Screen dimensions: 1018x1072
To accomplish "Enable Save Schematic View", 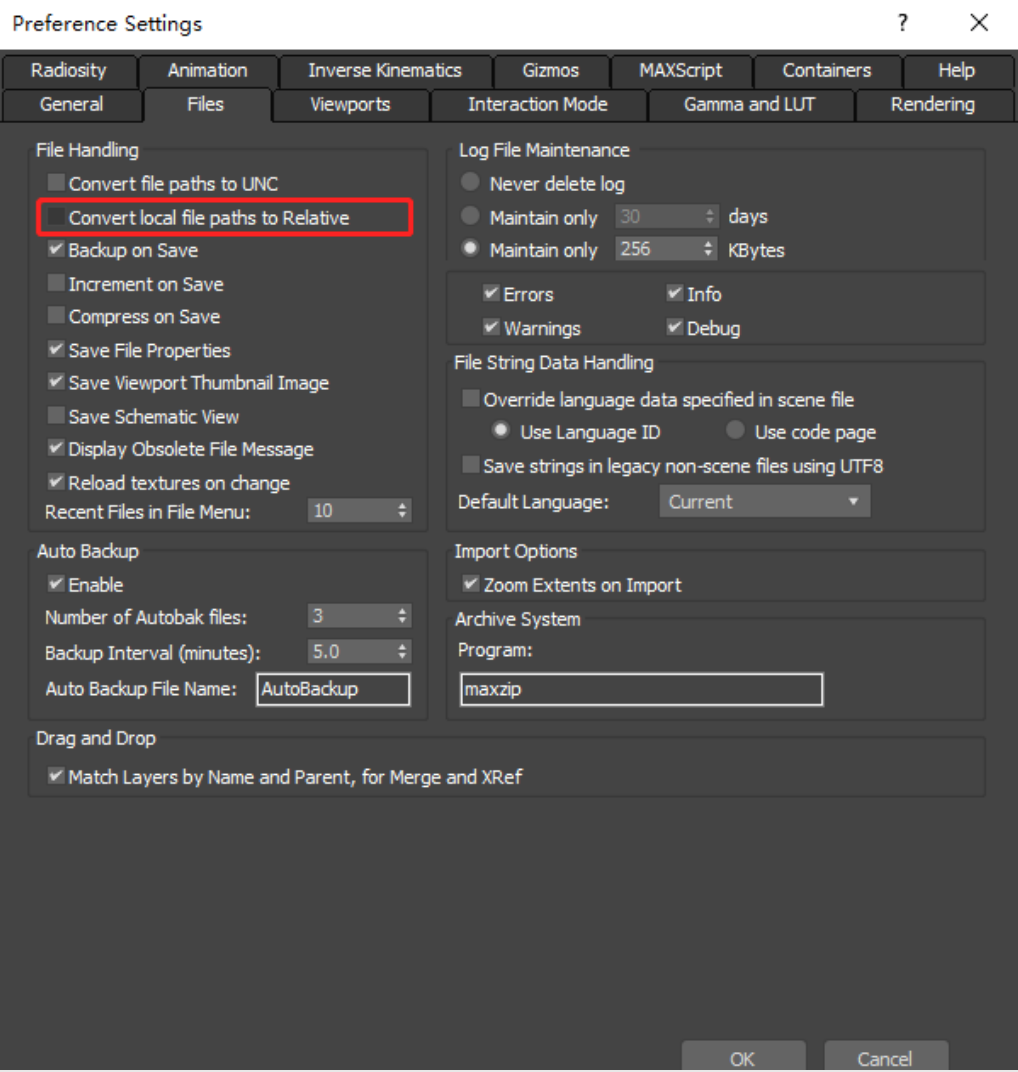I will click(56, 416).
